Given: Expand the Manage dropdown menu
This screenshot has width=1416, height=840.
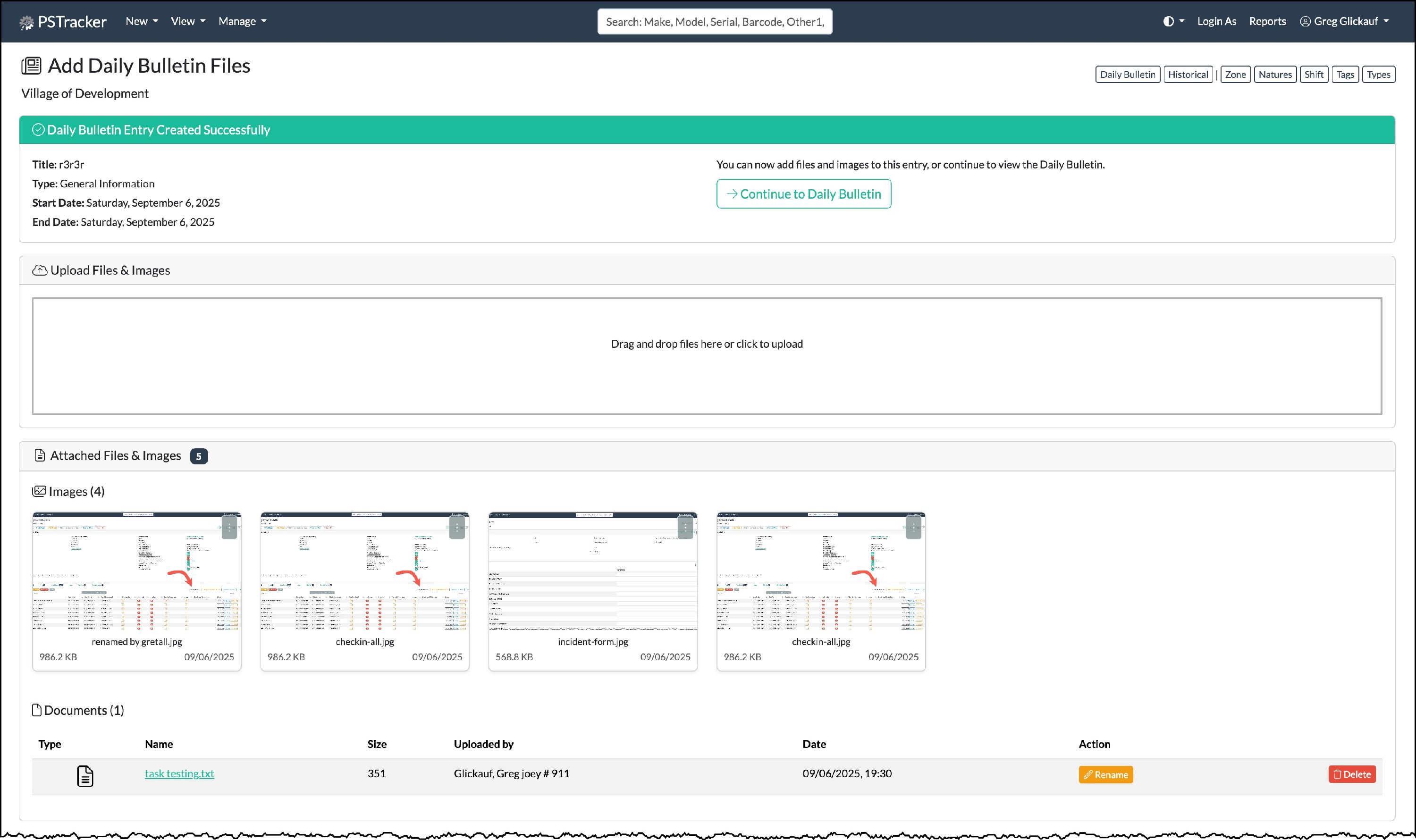Looking at the screenshot, I should click(x=242, y=22).
